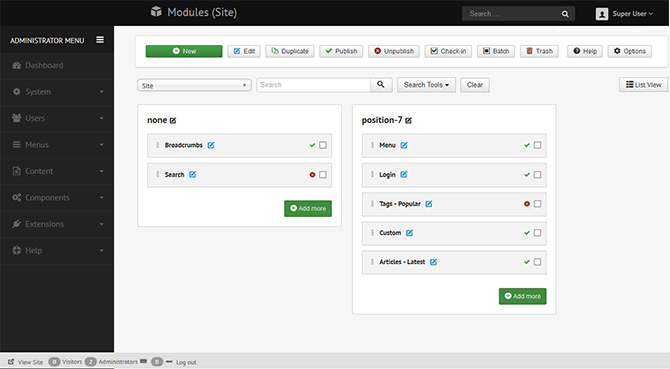Click Add more in position-7
The height and width of the screenshot is (369, 670).
(x=522, y=296)
